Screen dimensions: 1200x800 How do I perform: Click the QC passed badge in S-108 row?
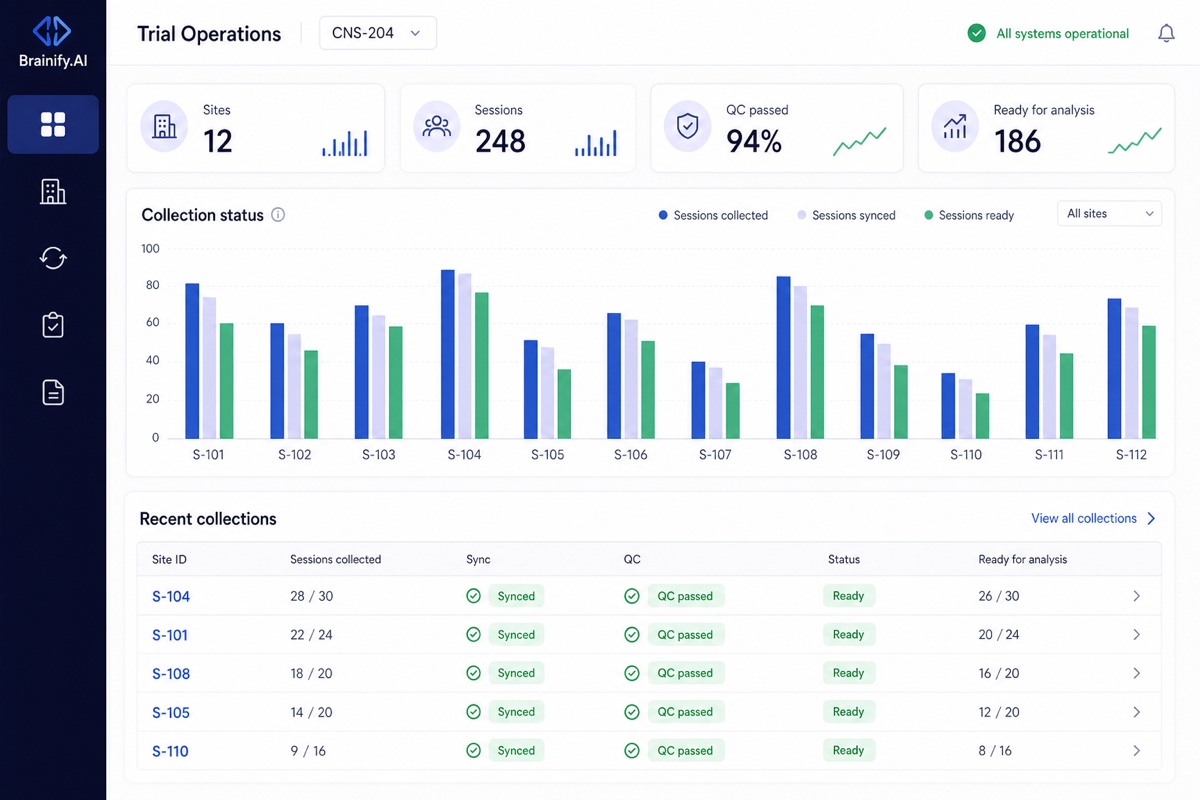click(x=685, y=673)
